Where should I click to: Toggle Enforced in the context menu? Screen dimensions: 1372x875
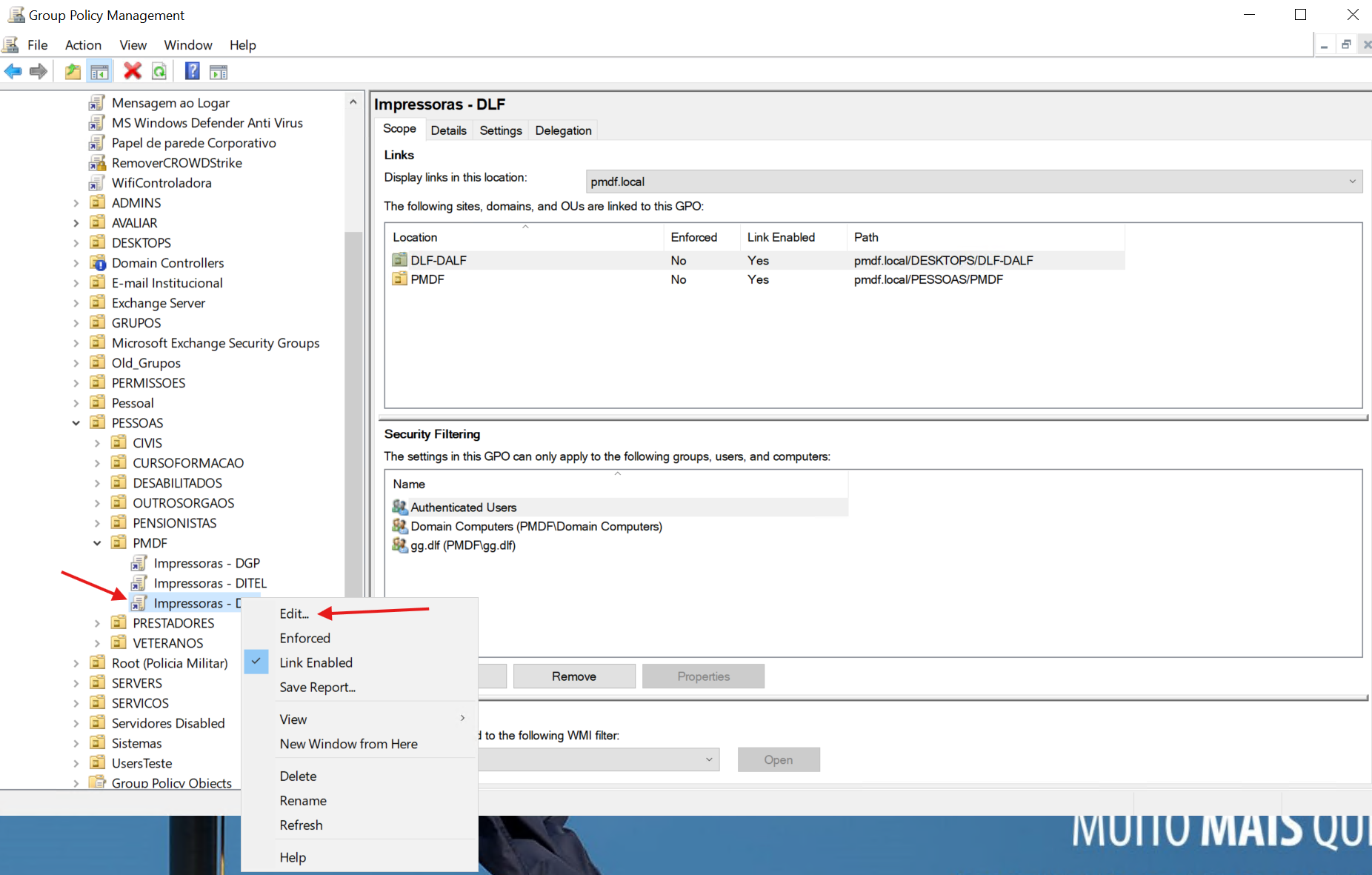pos(304,638)
